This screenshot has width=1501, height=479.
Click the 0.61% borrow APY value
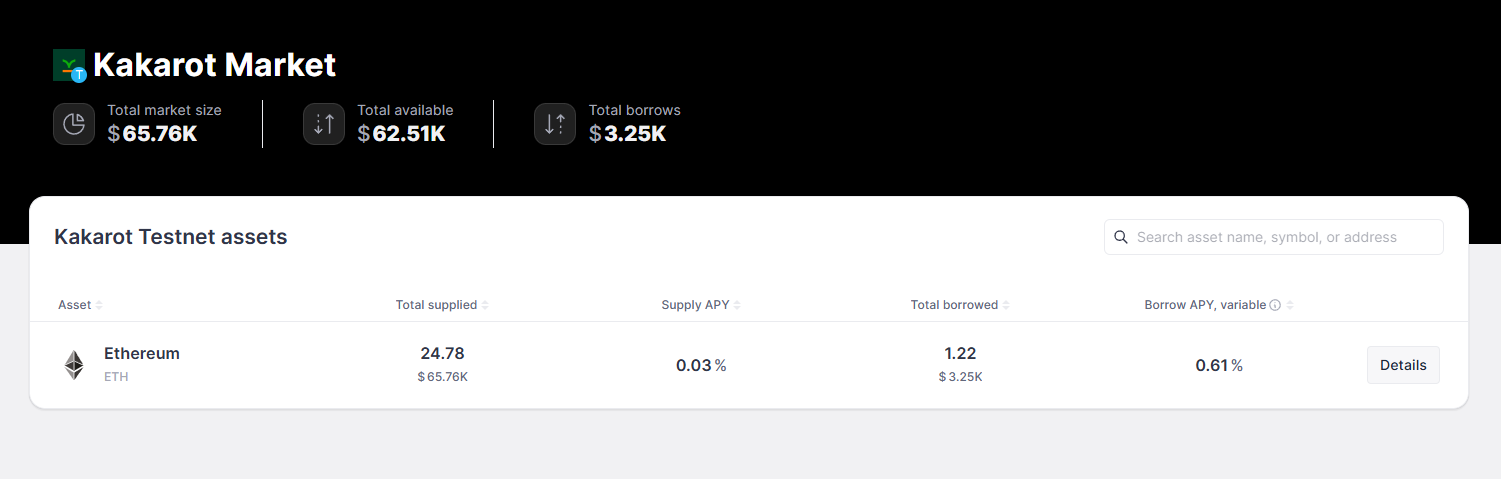[1219, 365]
